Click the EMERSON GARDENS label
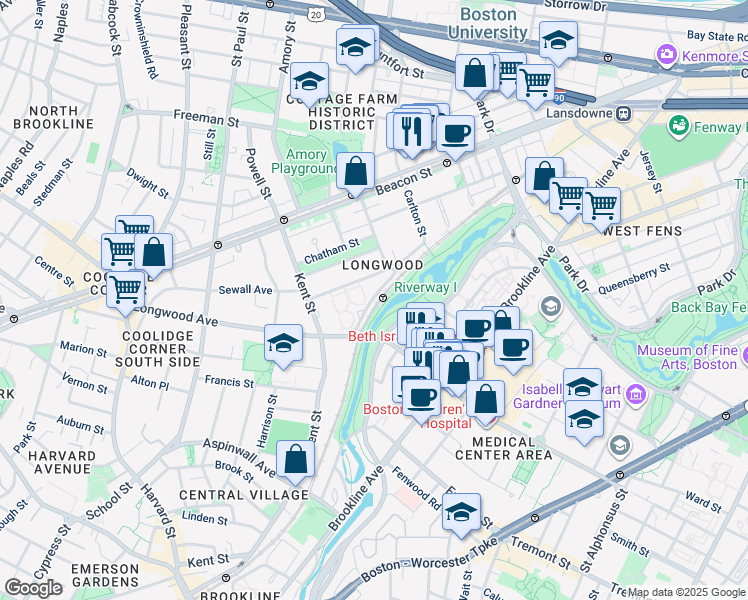Screen dimensions: 748x600 click(x=105, y=576)
